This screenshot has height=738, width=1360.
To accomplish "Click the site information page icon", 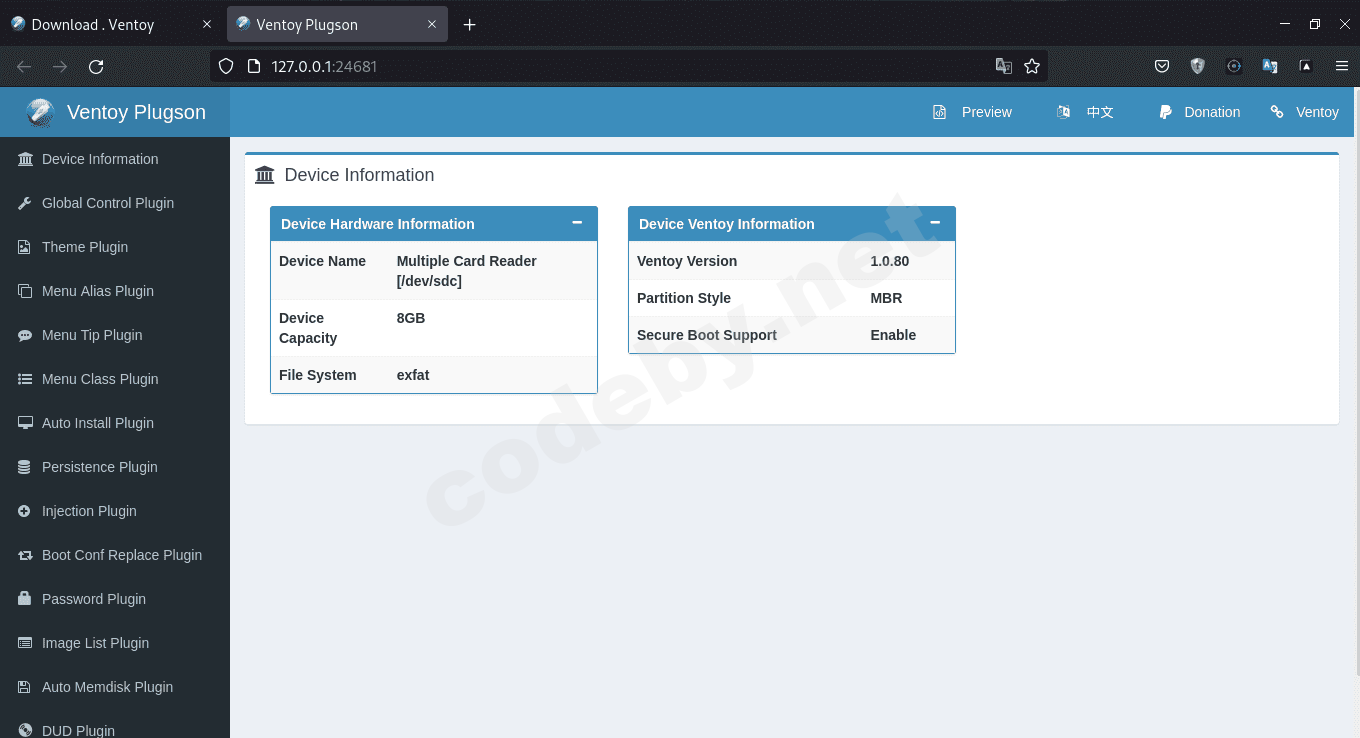I will pyautogui.click(x=253, y=67).
